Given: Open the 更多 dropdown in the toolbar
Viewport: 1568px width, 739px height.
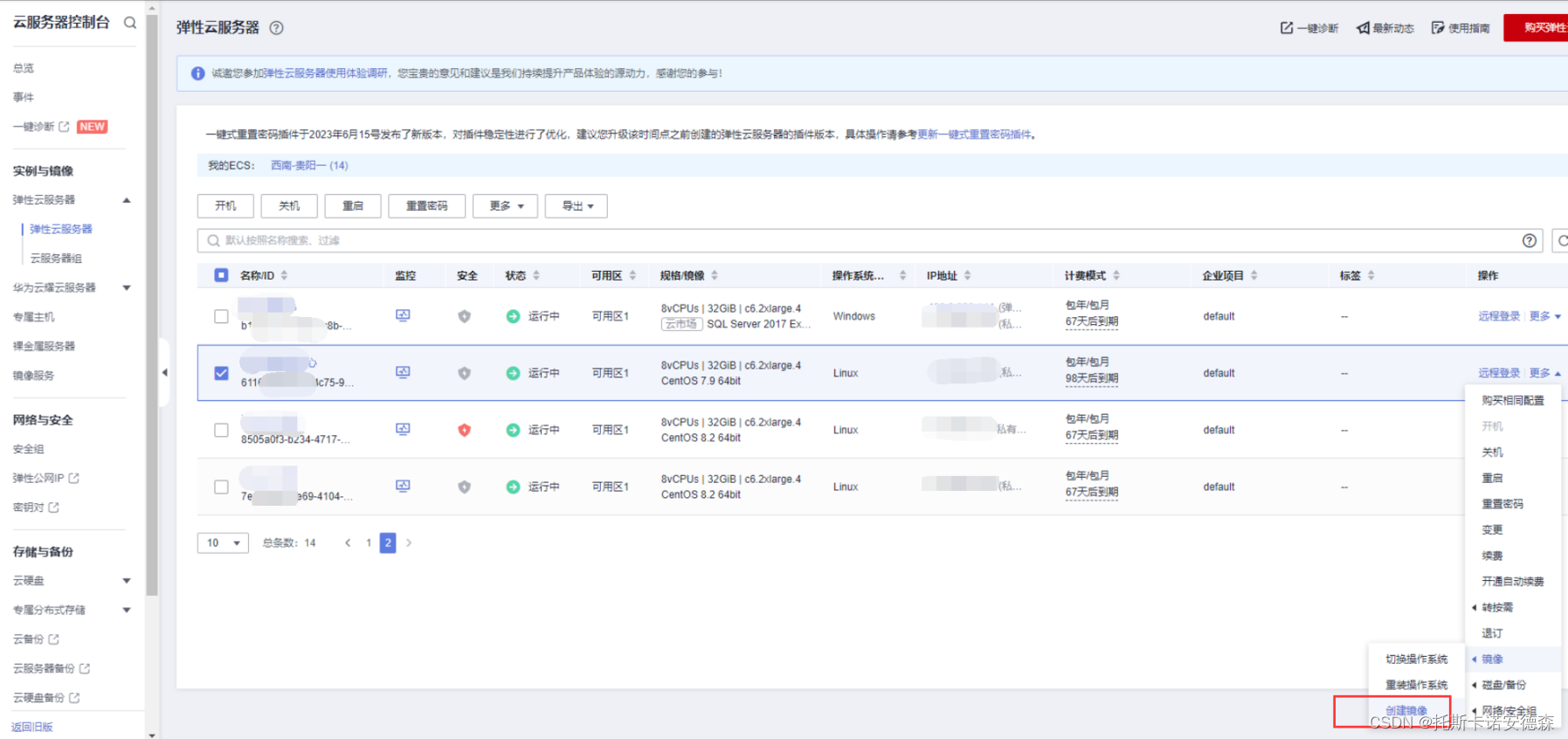Looking at the screenshot, I should pos(505,206).
